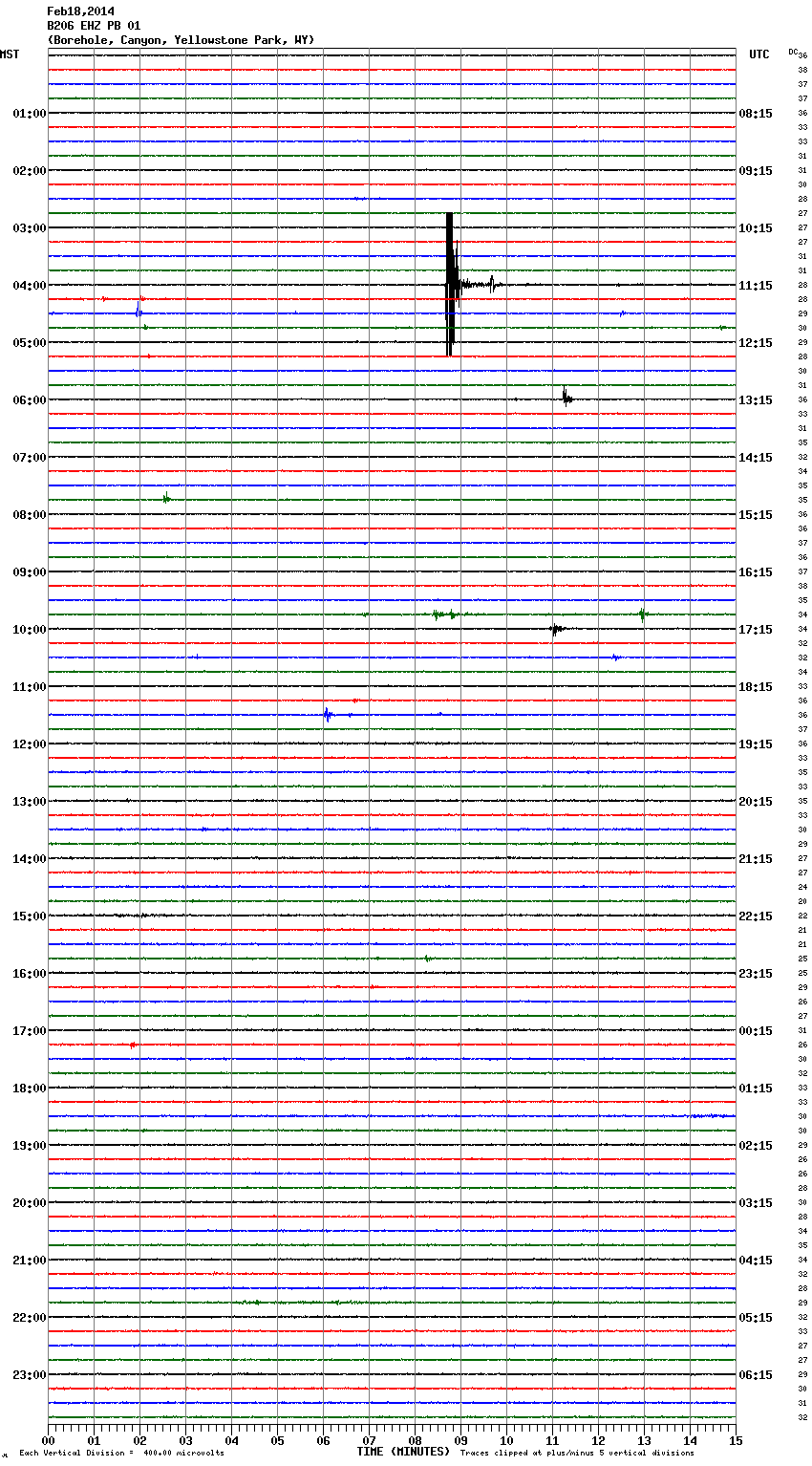Click the 08:15 UTC time label
The height and width of the screenshot is (1466, 812).
click(756, 114)
